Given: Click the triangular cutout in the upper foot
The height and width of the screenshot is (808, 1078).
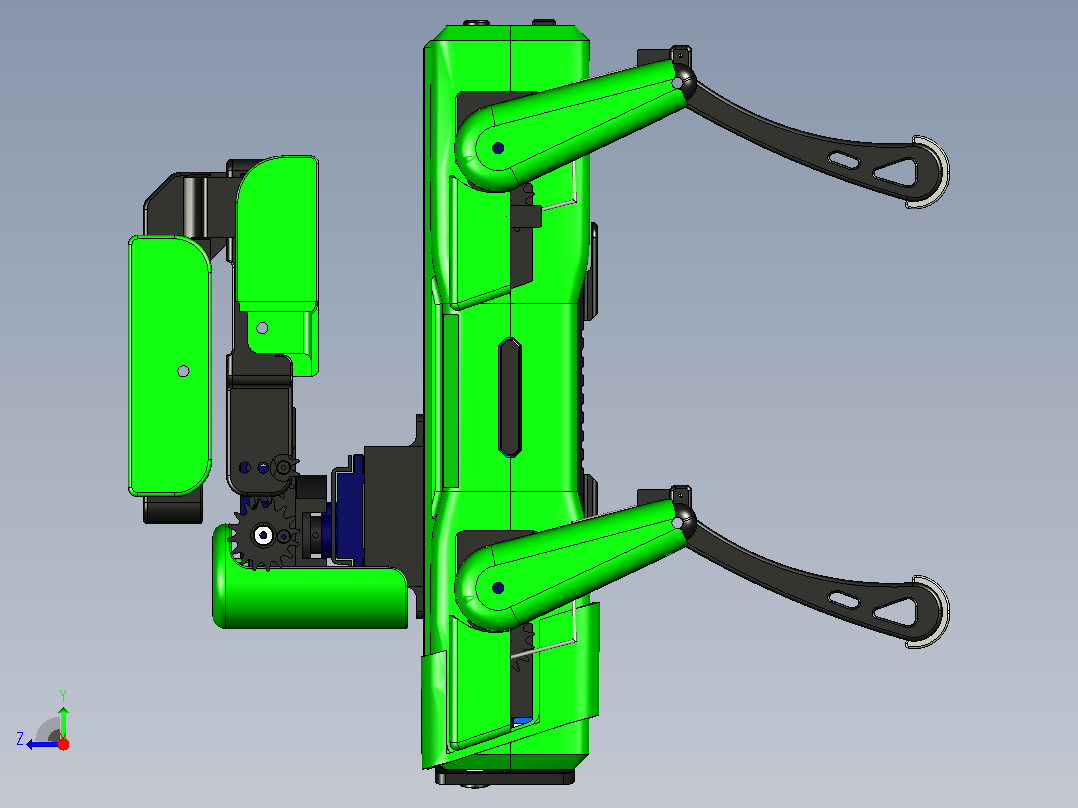Looking at the screenshot, I should [896, 173].
